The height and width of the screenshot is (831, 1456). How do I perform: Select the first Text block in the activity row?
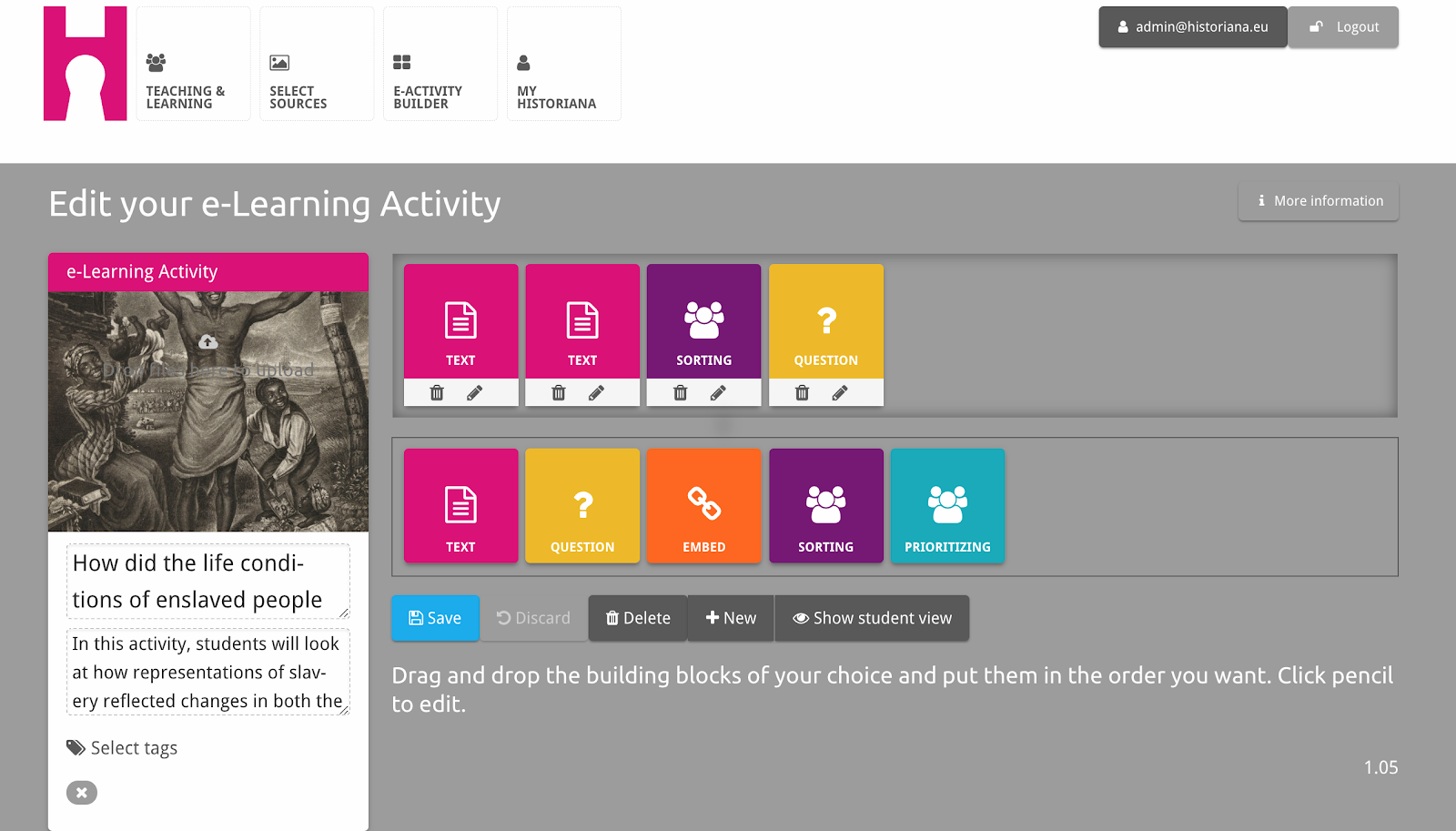click(461, 321)
